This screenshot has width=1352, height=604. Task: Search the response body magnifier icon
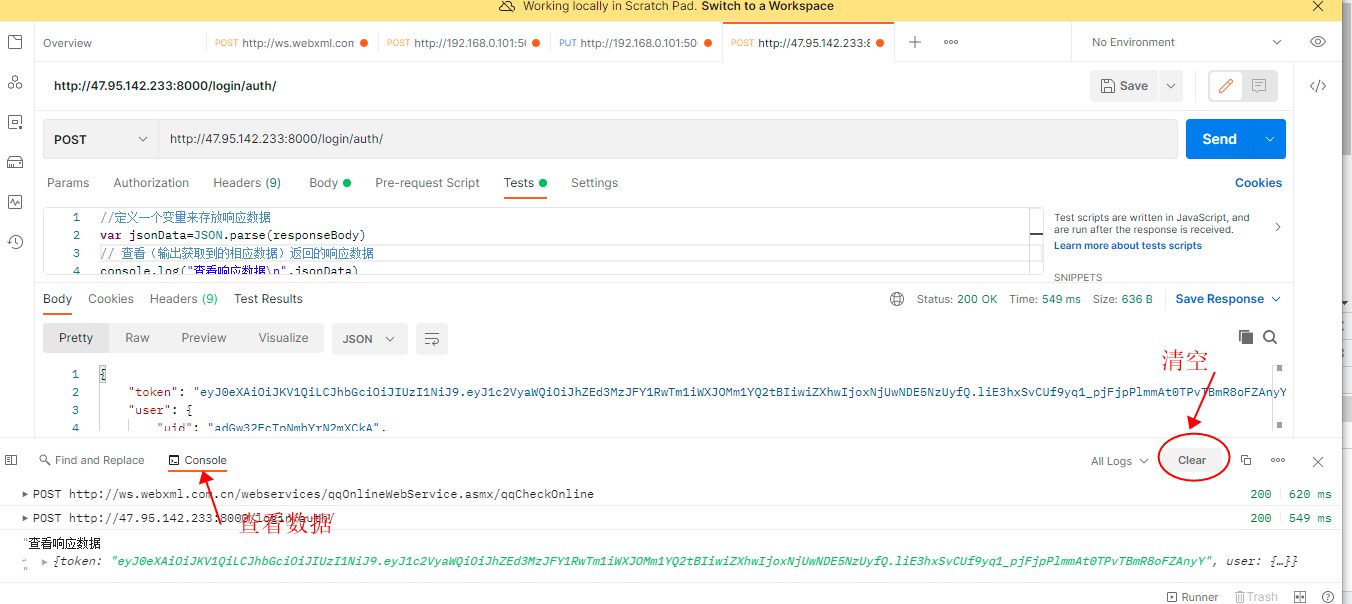click(1270, 337)
